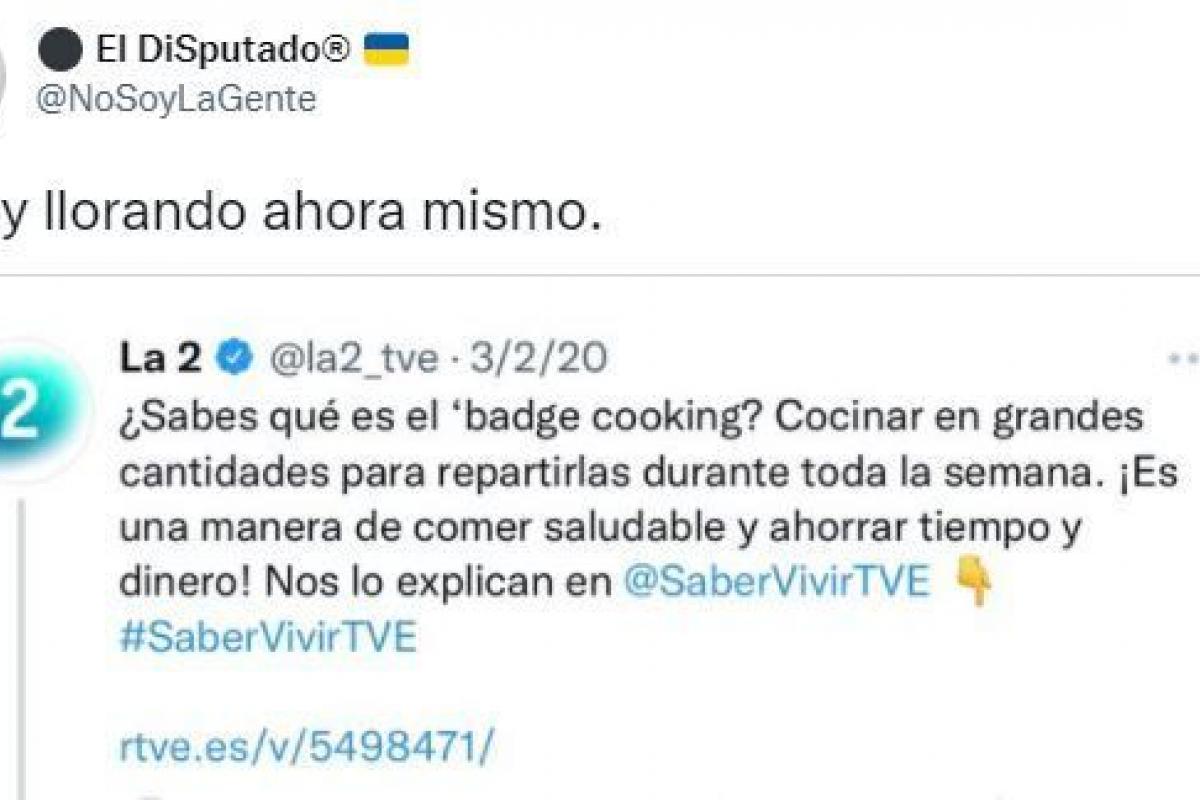Click the 3/2/20 date of the quoted tweet
This screenshot has width=1200, height=800.
click(x=539, y=359)
